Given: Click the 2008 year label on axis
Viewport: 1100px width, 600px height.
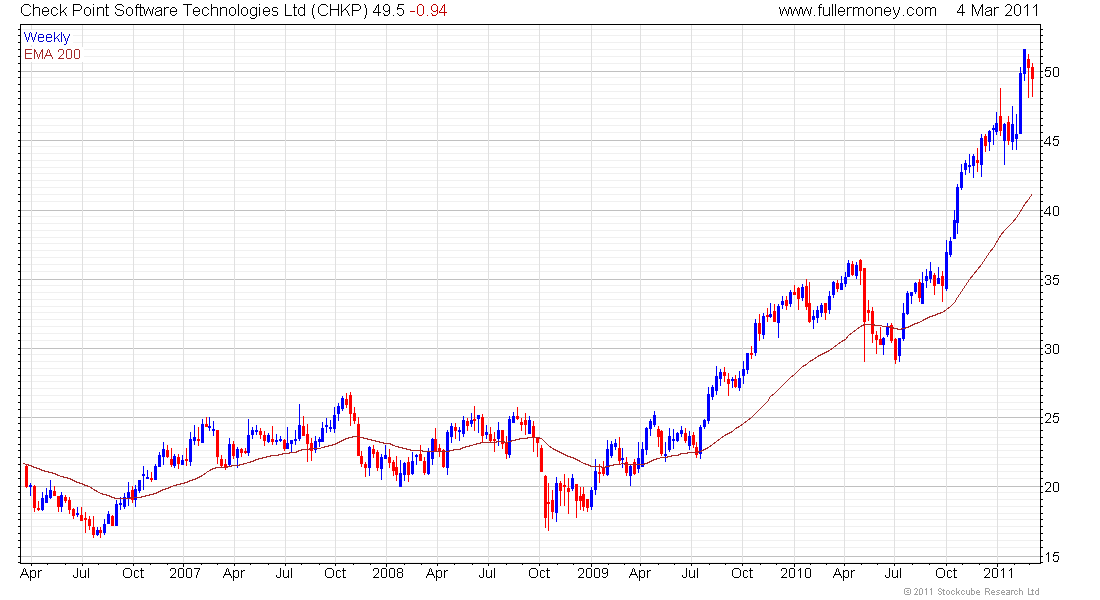Looking at the screenshot, I should [x=388, y=573].
